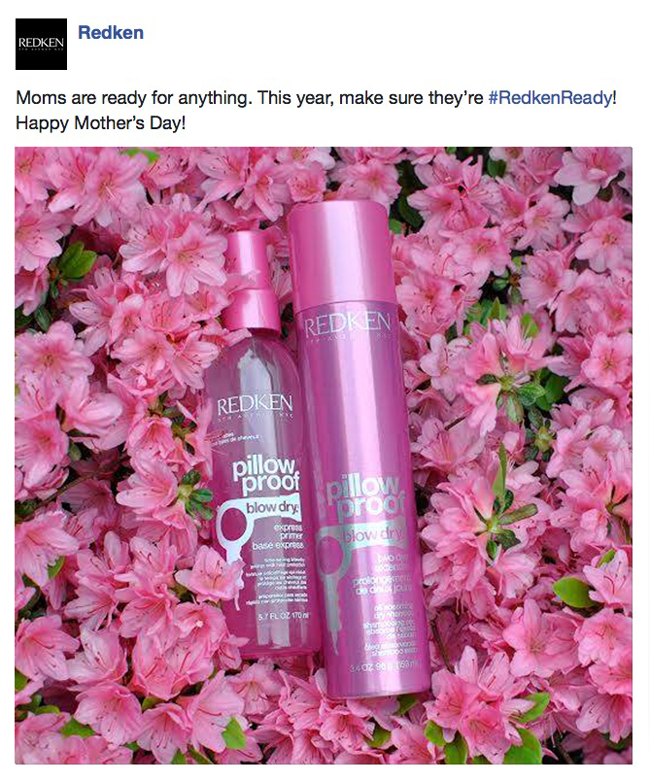Click the 'two day extender' text on can
This screenshot has width=650, height=782.
[392, 564]
